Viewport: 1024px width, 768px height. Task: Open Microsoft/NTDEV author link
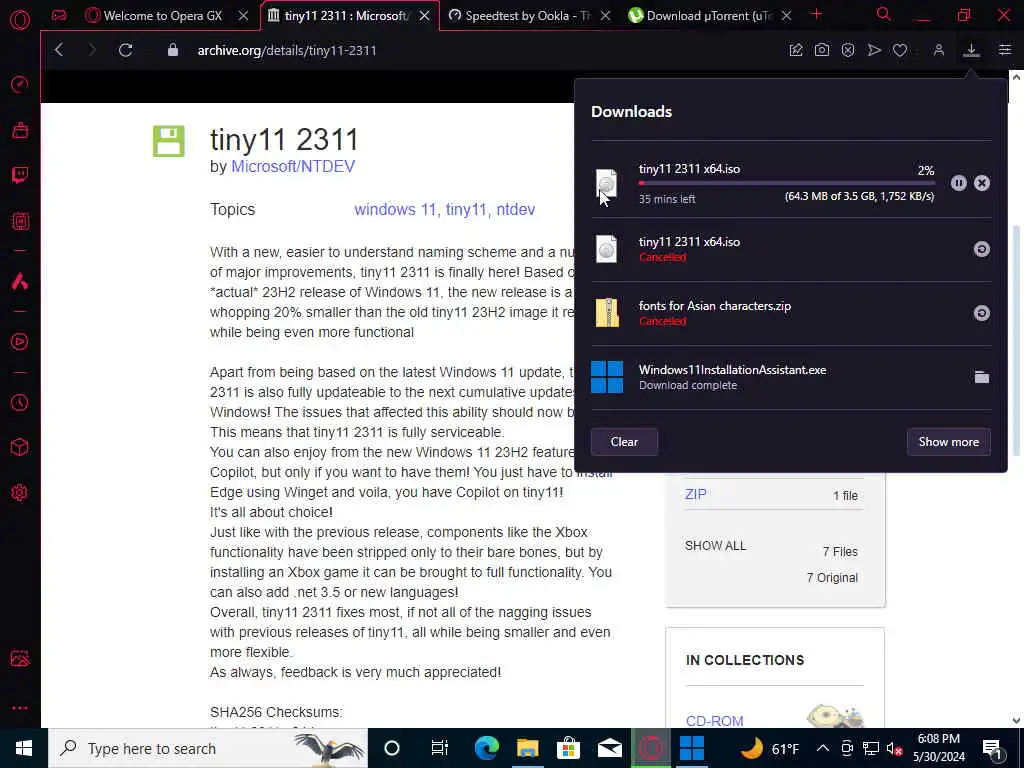click(x=293, y=166)
